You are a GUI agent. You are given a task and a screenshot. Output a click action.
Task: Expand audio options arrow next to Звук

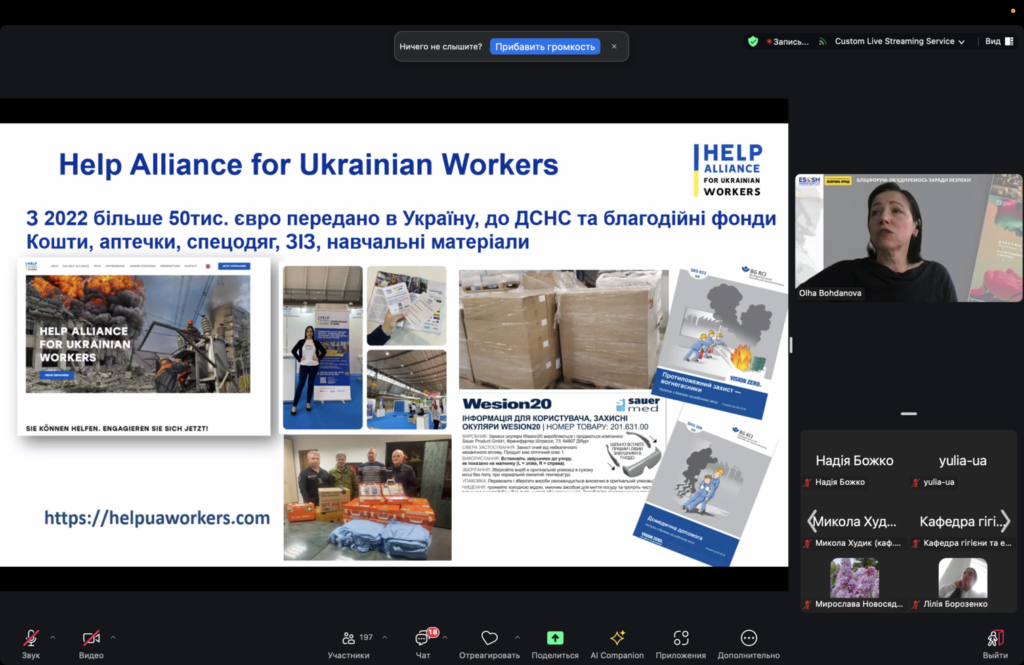[x=53, y=638]
